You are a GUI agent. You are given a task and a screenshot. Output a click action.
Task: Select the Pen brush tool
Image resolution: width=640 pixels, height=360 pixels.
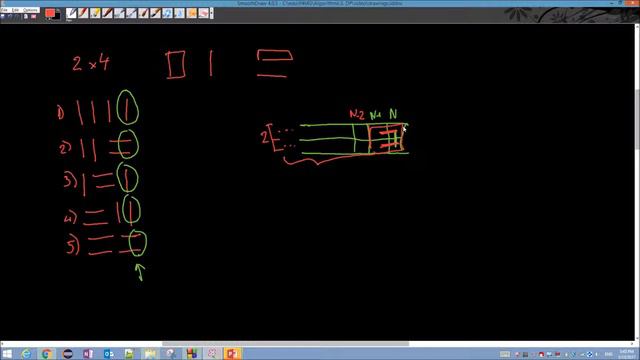(x=71, y=13)
